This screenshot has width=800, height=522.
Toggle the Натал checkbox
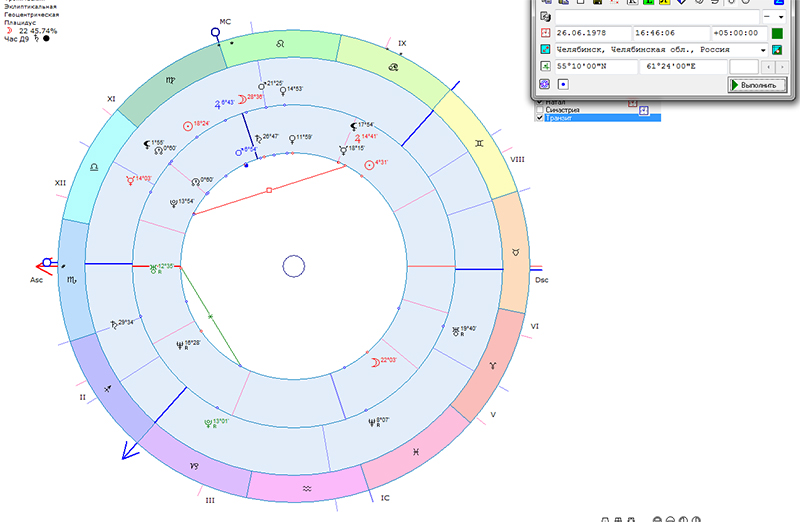[541, 102]
